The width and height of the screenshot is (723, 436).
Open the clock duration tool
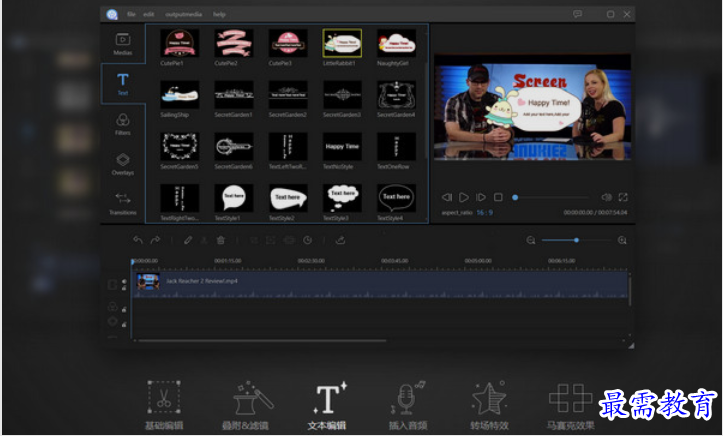click(x=308, y=240)
